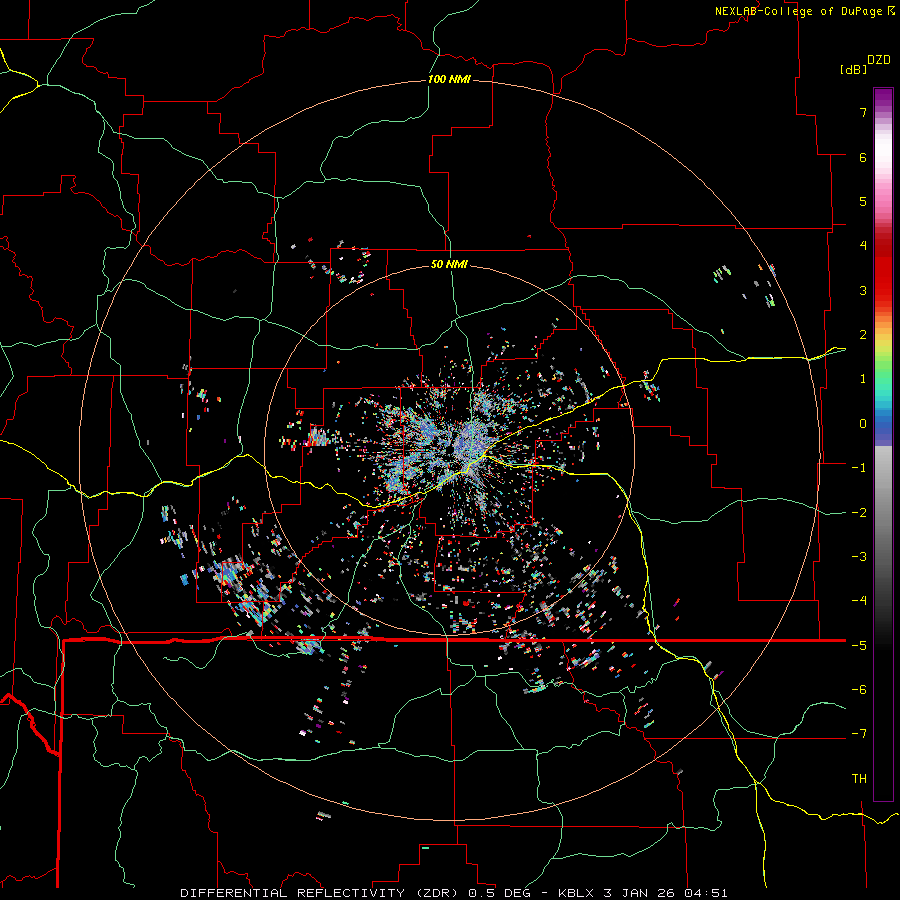
Task: Click the [dB] unit label
Action: [x=853, y=69]
